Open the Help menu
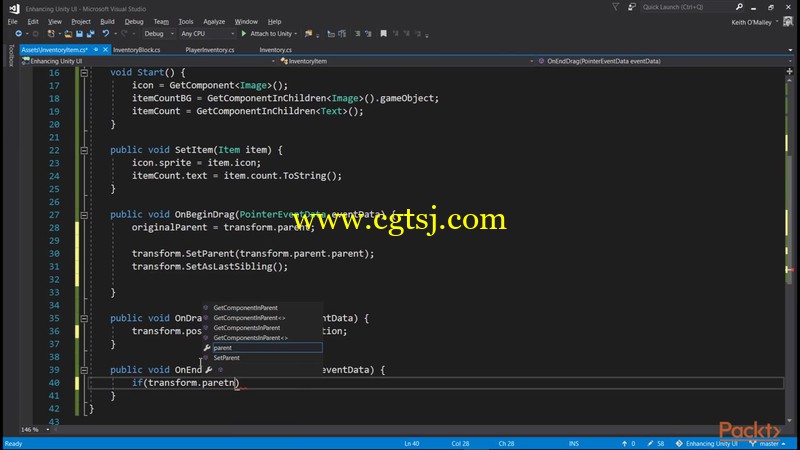This screenshot has width=800, height=450. click(274, 21)
